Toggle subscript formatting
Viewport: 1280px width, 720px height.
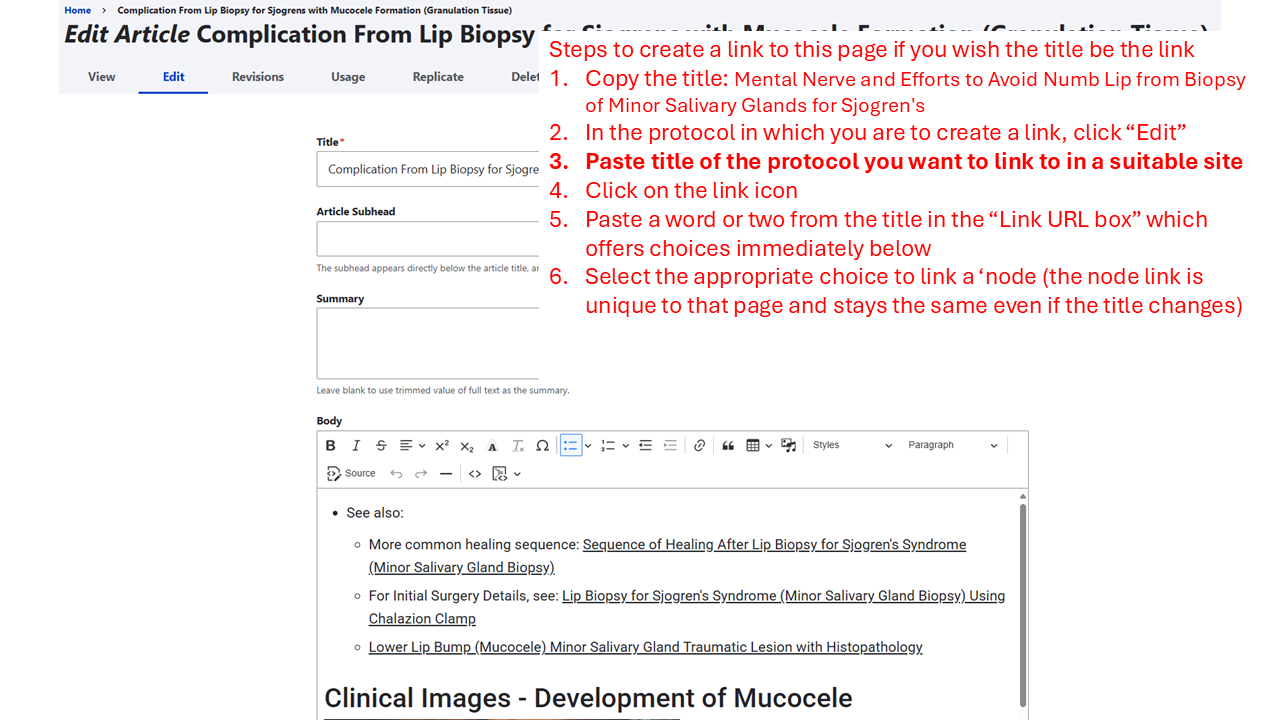467,446
